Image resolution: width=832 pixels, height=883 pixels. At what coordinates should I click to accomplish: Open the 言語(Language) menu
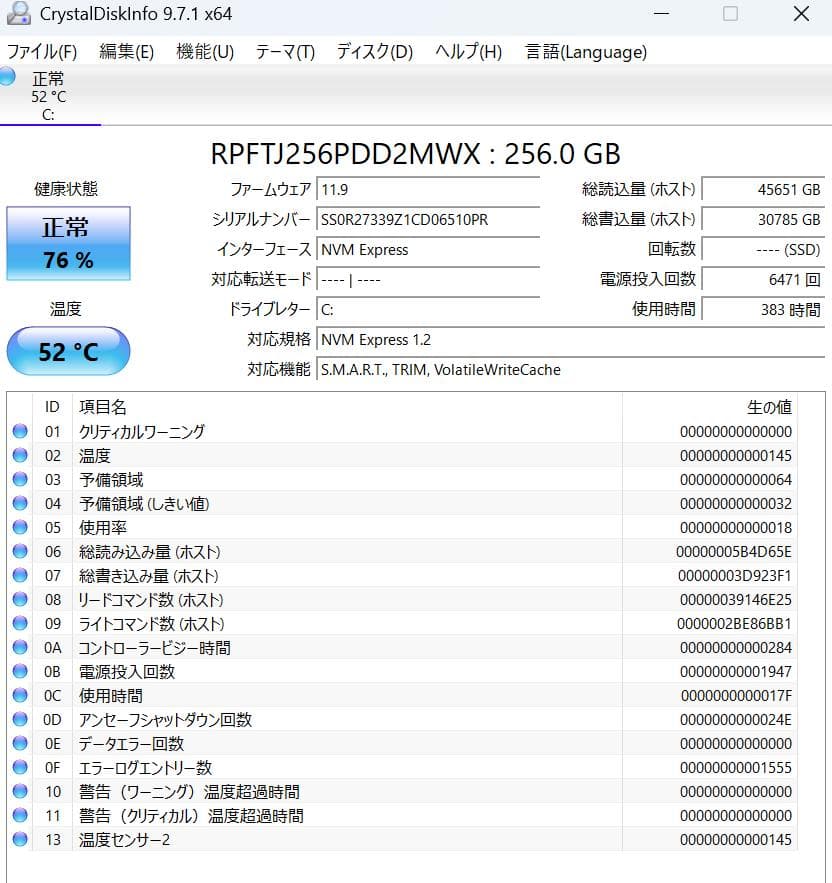[x=586, y=52]
